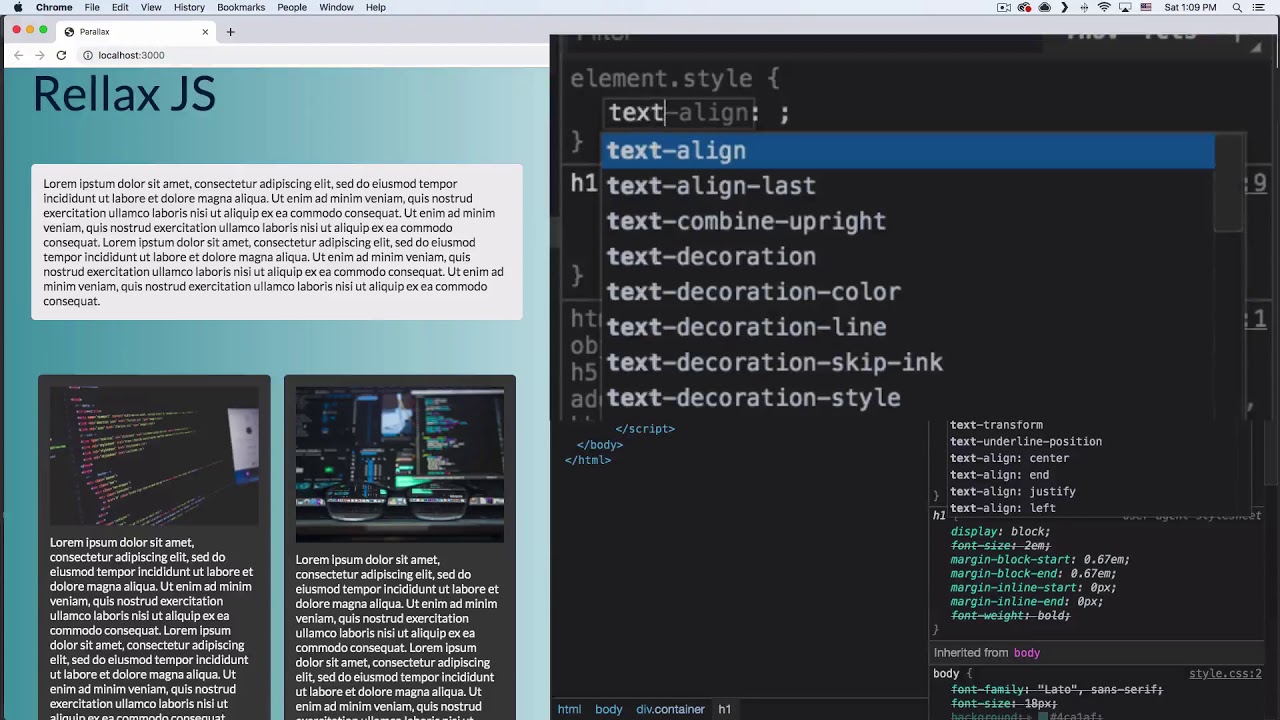Open the Wi-Fi status menu
This screenshot has height=720, width=1280.
pyautogui.click(x=1104, y=7)
